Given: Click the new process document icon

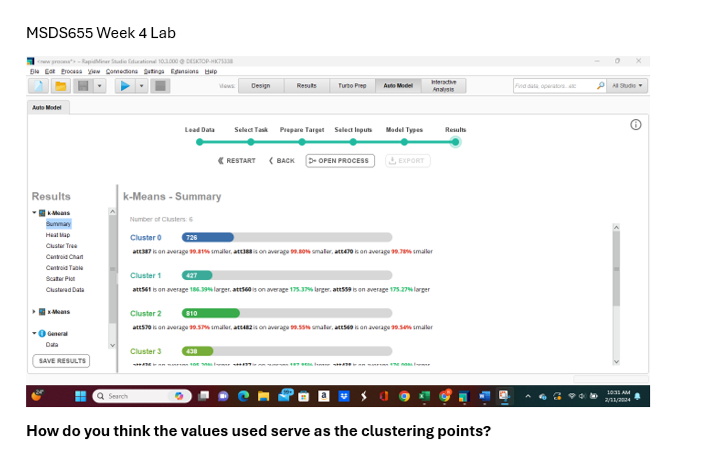Looking at the screenshot, I should 38,86.
